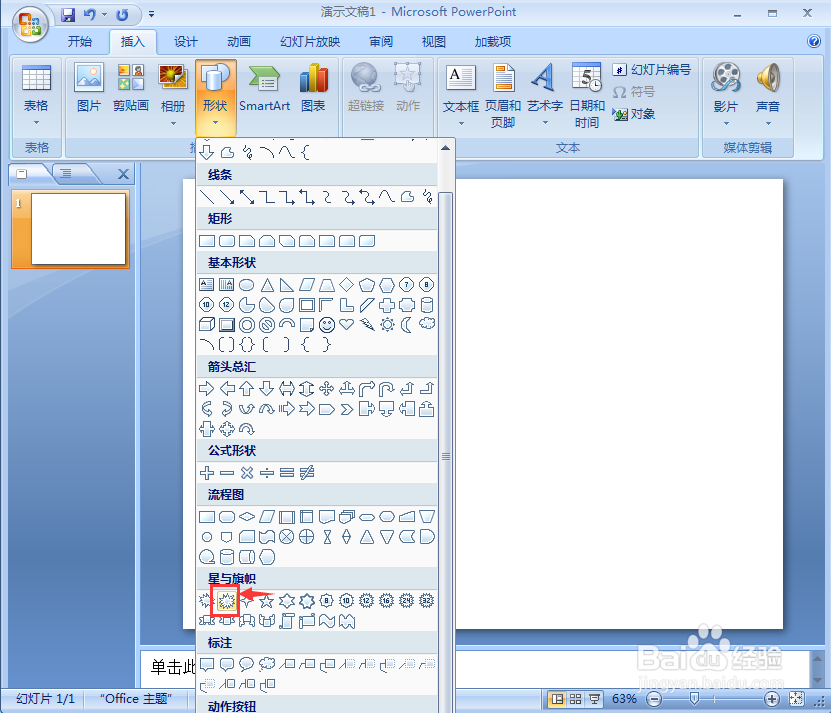Choose the straight line shape under 线条

click(207, 197)
